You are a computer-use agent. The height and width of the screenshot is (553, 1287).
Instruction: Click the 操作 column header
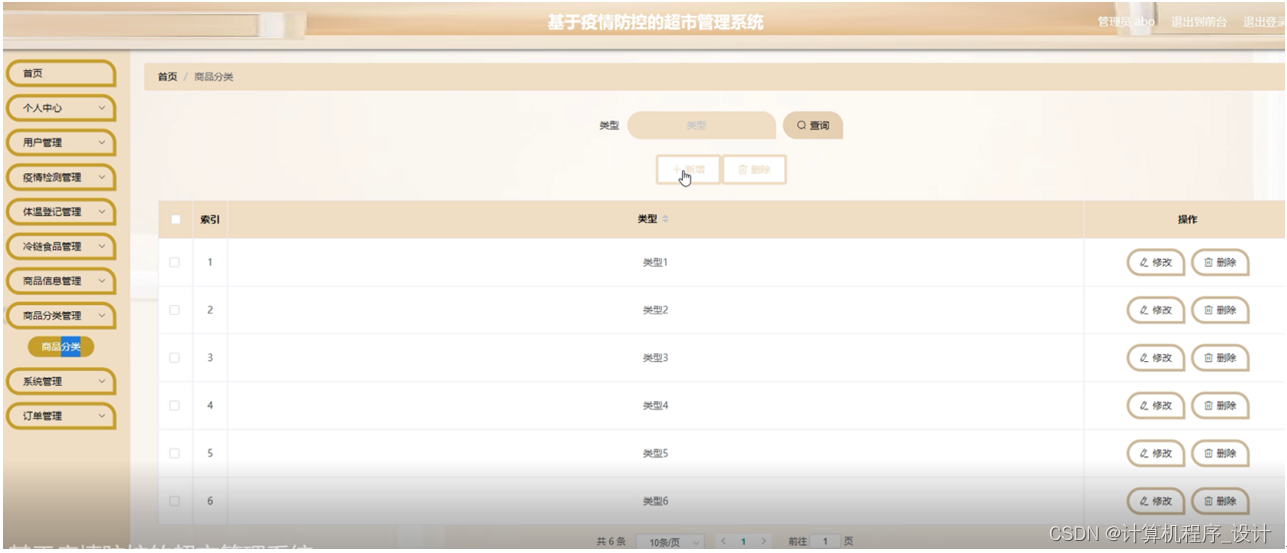(x=1187, y=219)
